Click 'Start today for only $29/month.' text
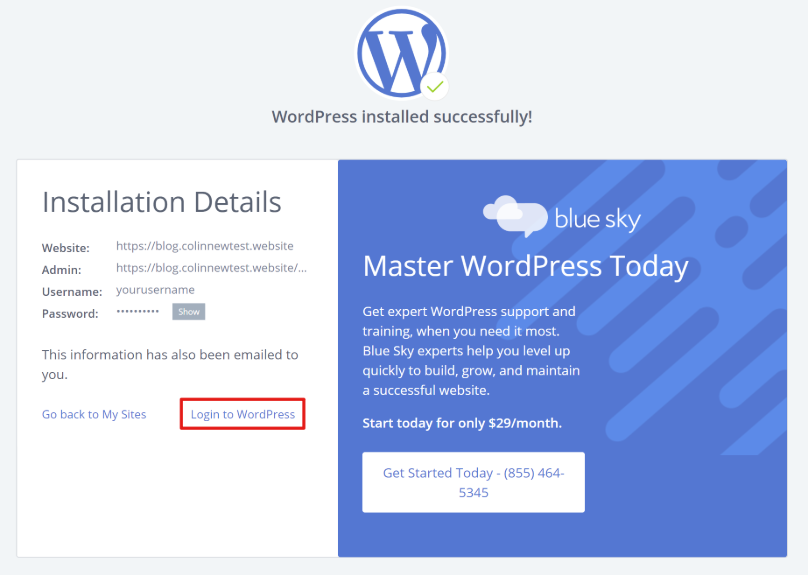Screen dimensions: 808x575 [x=462, y=423]
